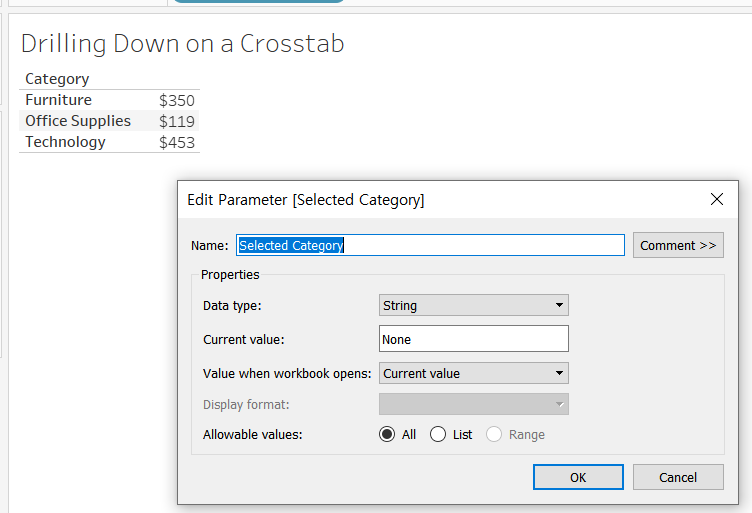Expand the Comment >> section
The height and width of the screenshot is (513, 752).
tap(678, 245)
